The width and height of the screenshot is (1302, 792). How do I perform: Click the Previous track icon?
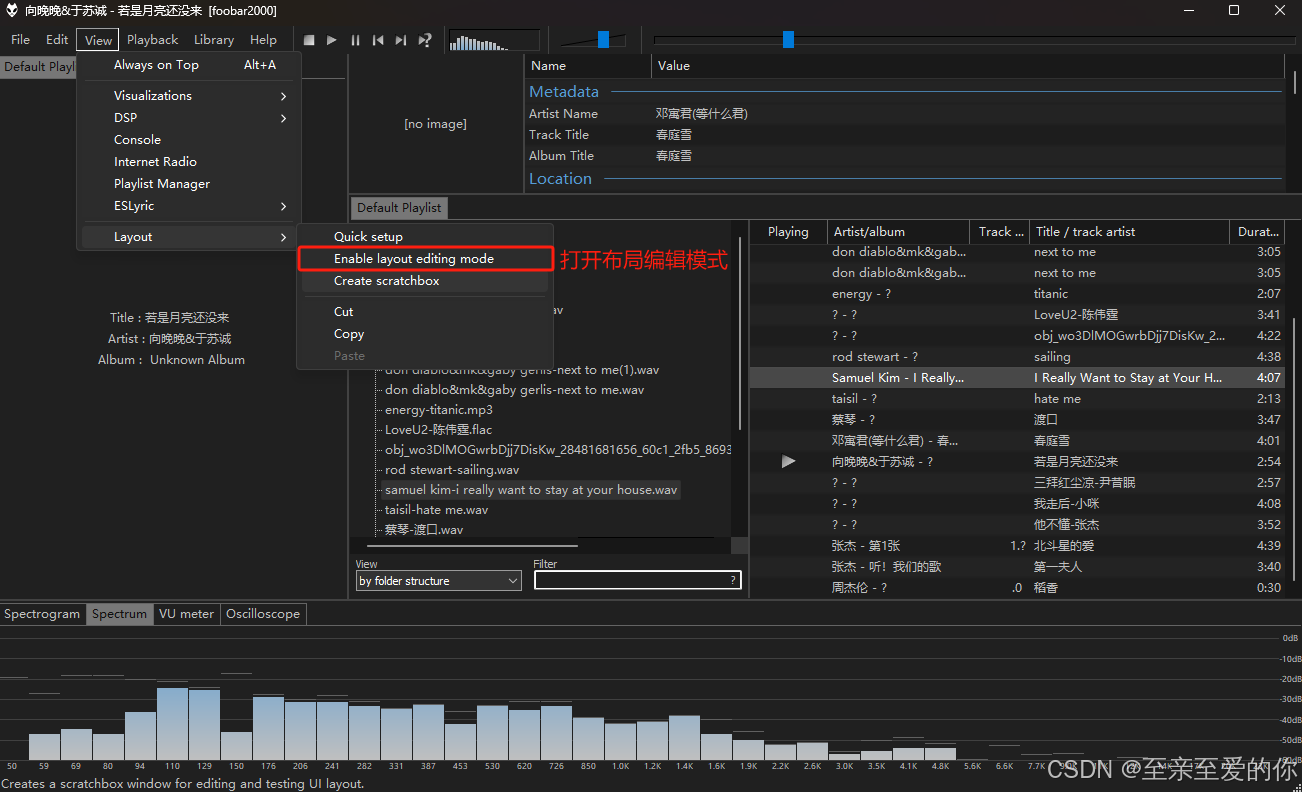click(x=378, y=40)
